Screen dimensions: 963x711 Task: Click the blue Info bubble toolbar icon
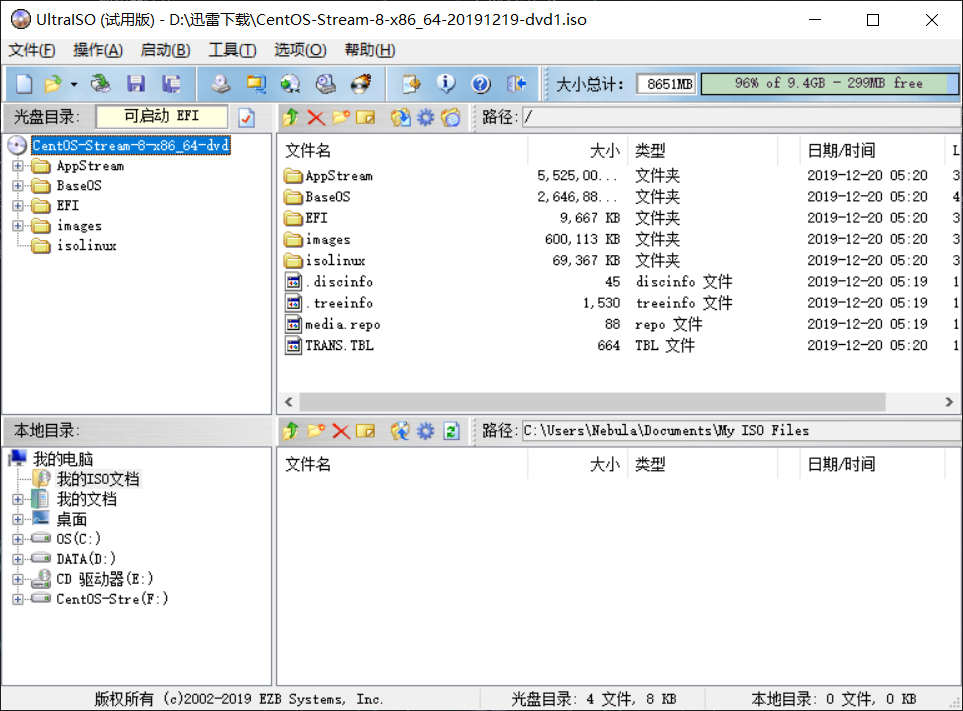coord(446,84)
